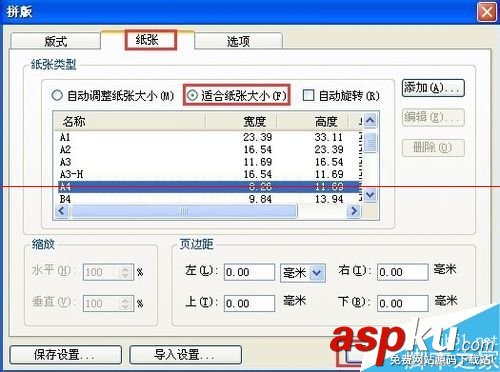Sort paper list by 宽度 column header
The image size is (500, 372).
[241, 121]
